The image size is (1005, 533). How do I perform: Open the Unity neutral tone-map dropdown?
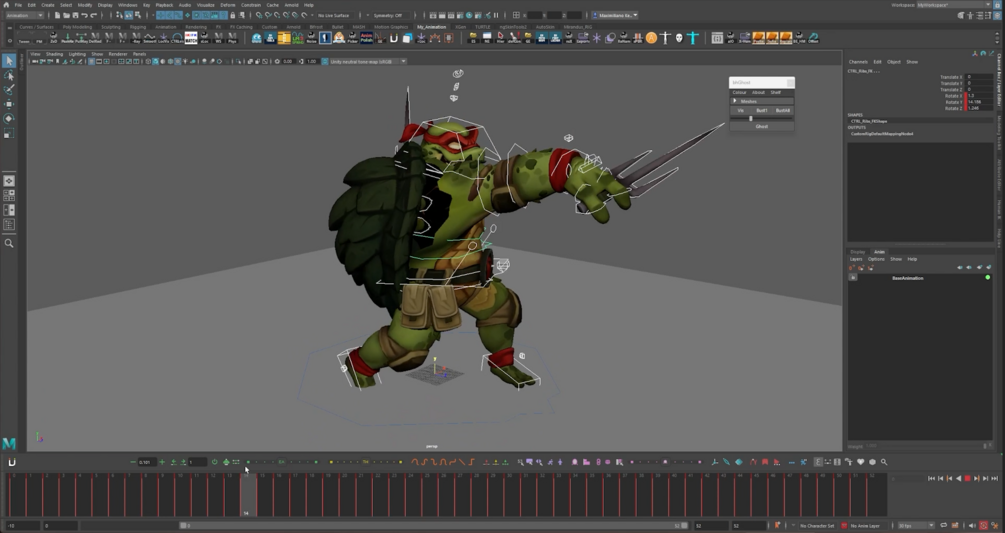click(x=368, y=62)
